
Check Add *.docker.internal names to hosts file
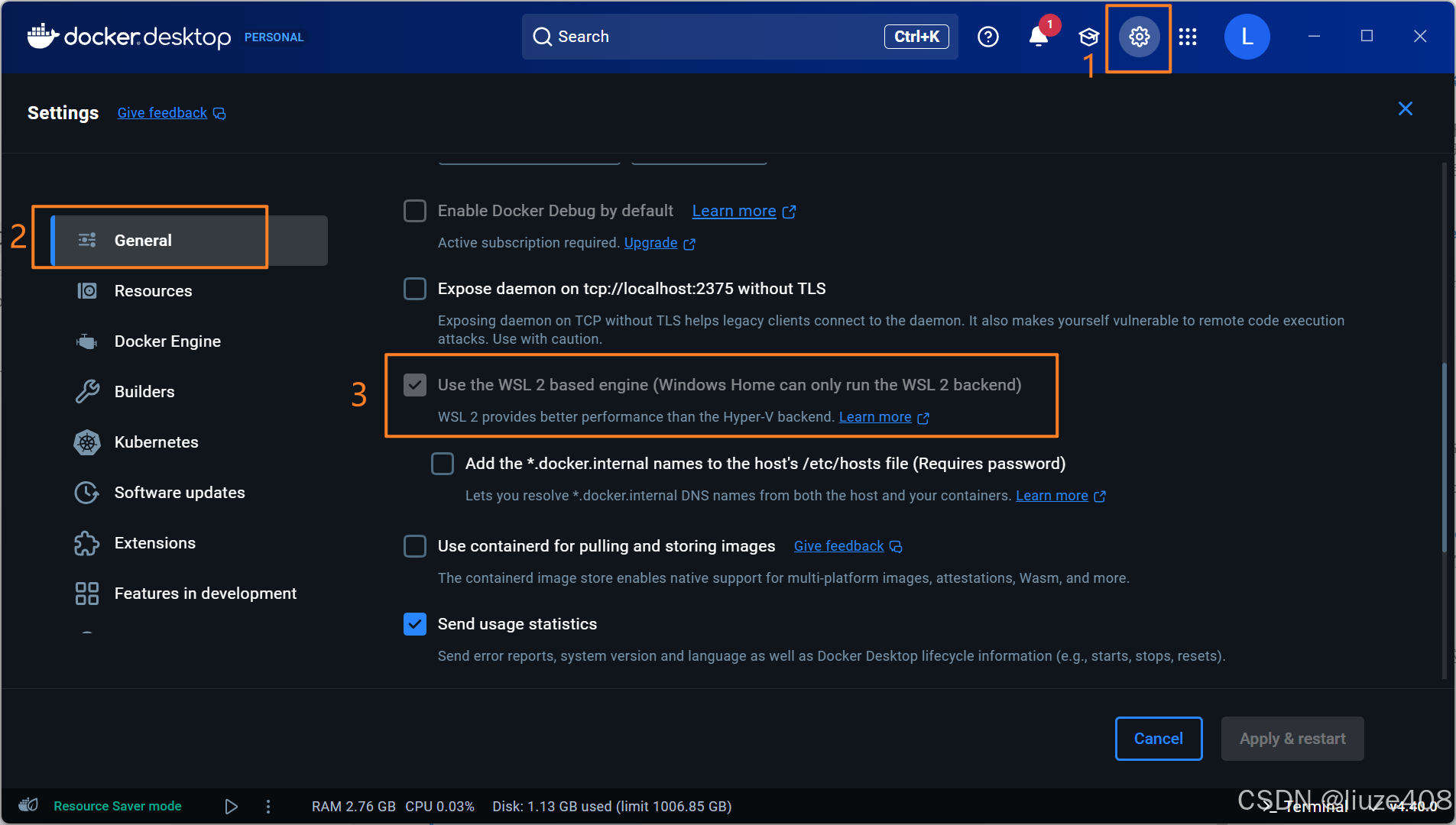click(443, 464)
